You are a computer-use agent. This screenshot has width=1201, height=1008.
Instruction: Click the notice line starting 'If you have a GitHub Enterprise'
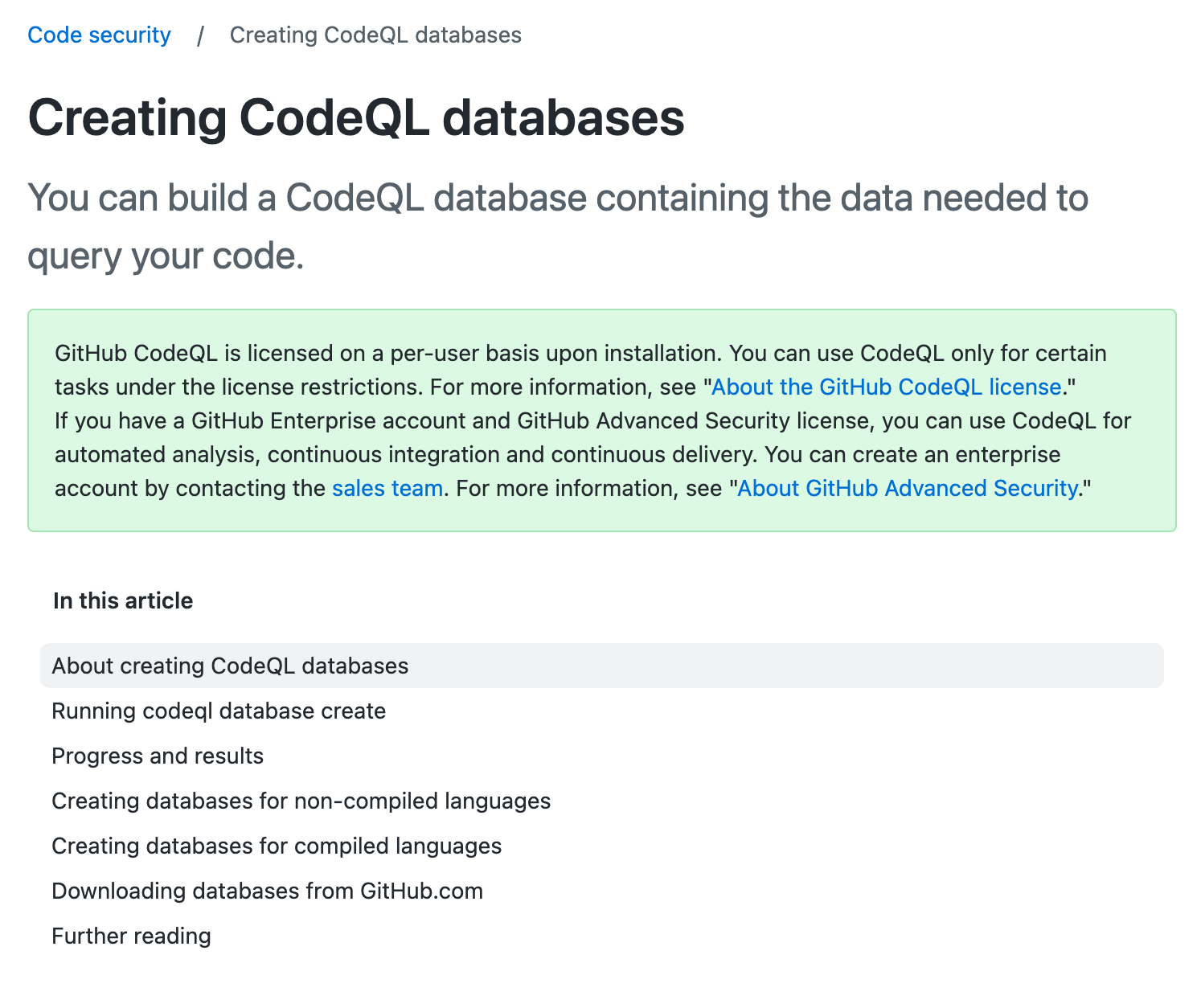(593, 420)
